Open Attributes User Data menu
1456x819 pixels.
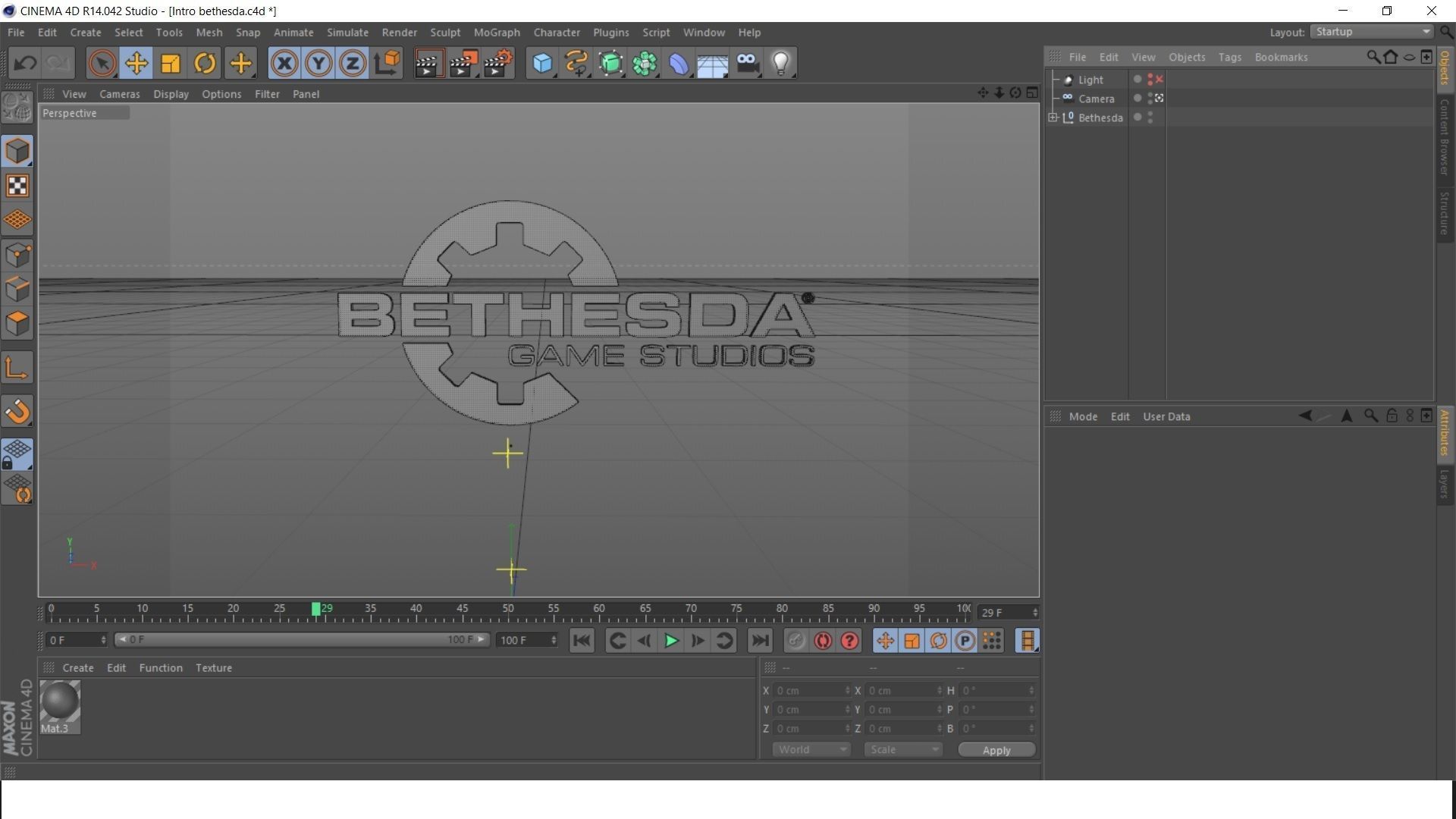1166,416
